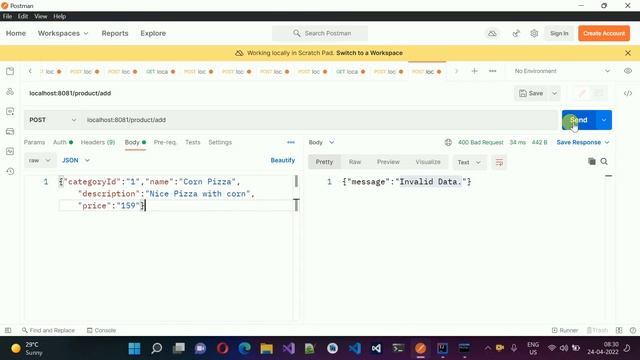
Task: Open the Help menu
Action: pyautogui.click(x=60, y=16)
